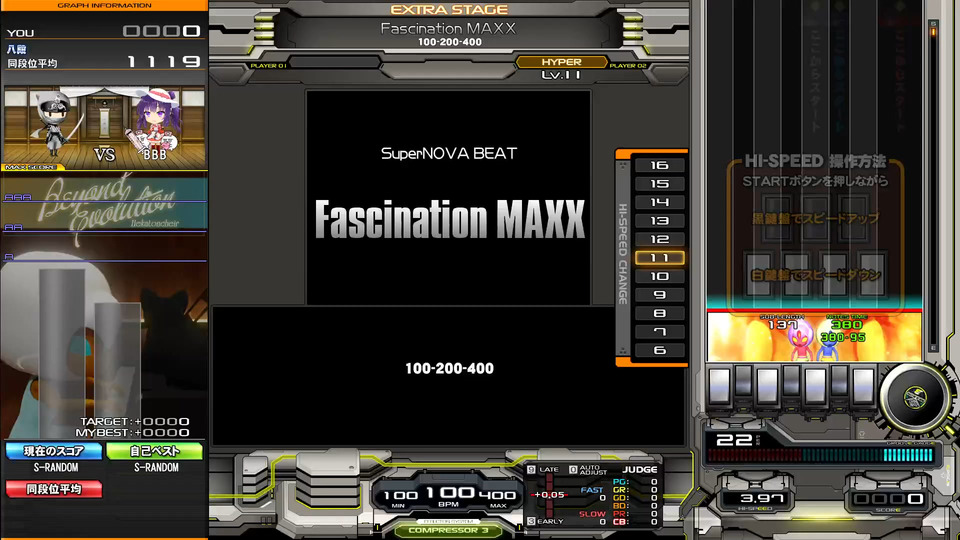960x540 pixels.
Task: Select hi-speed value 7
Action: tap(659, 331)
